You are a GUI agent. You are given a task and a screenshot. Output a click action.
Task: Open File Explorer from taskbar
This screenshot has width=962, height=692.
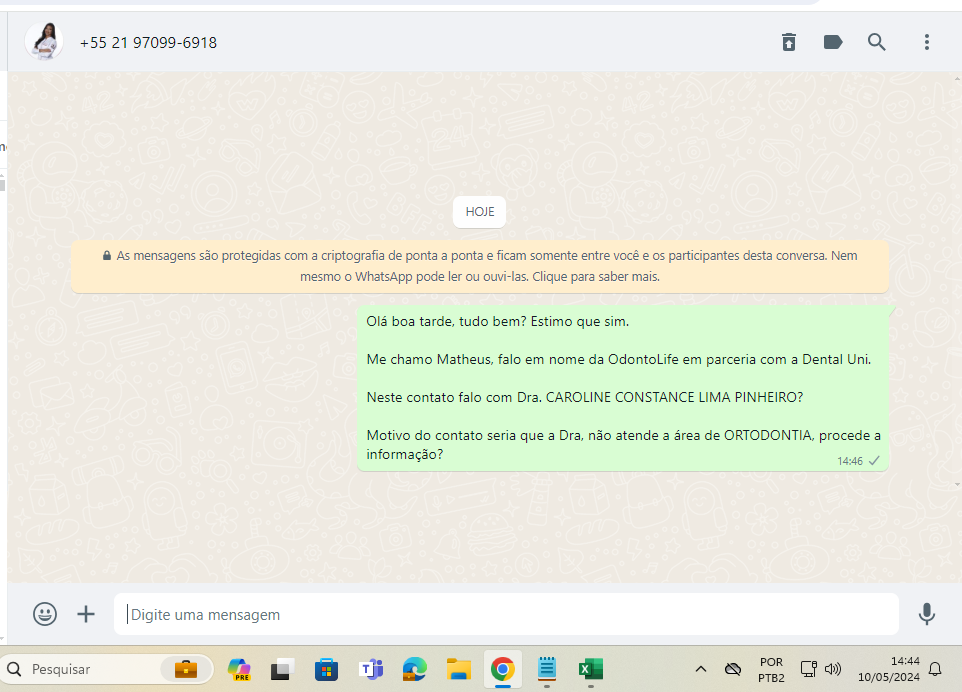click(x=458, y=669)
